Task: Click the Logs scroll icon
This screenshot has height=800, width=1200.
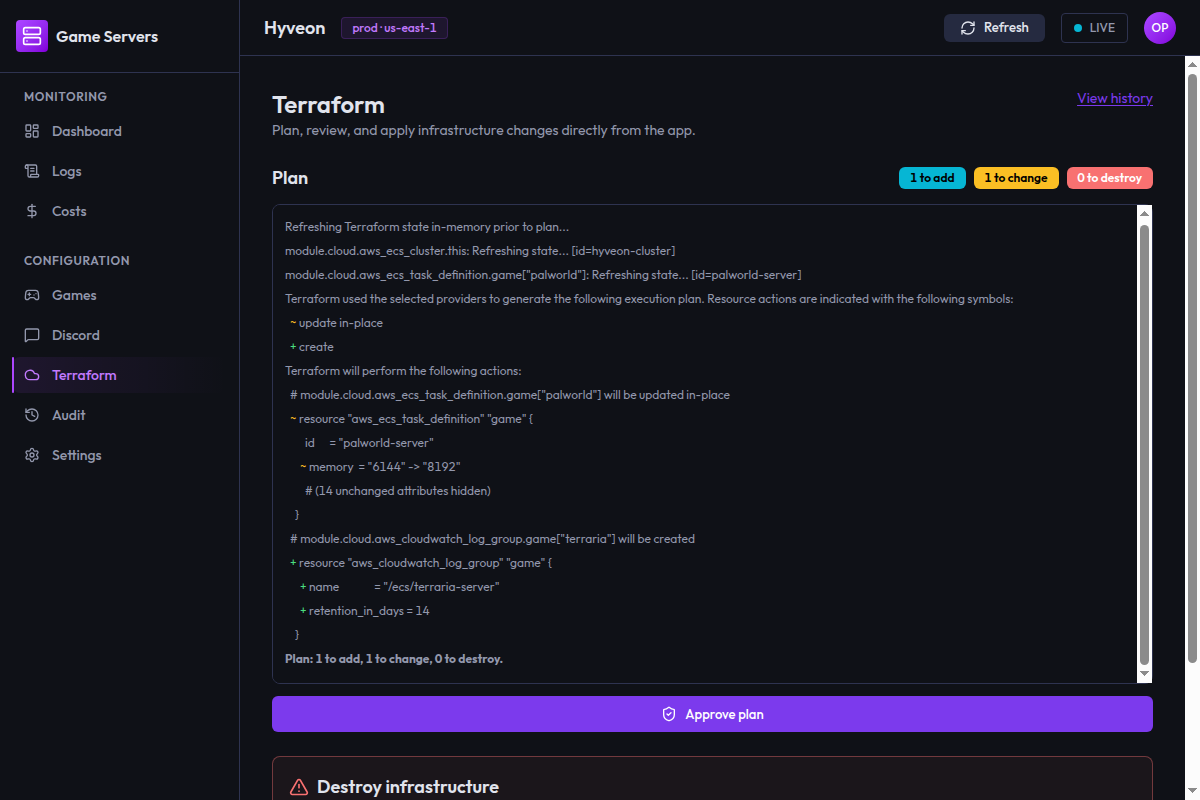Action: (32, 171)
